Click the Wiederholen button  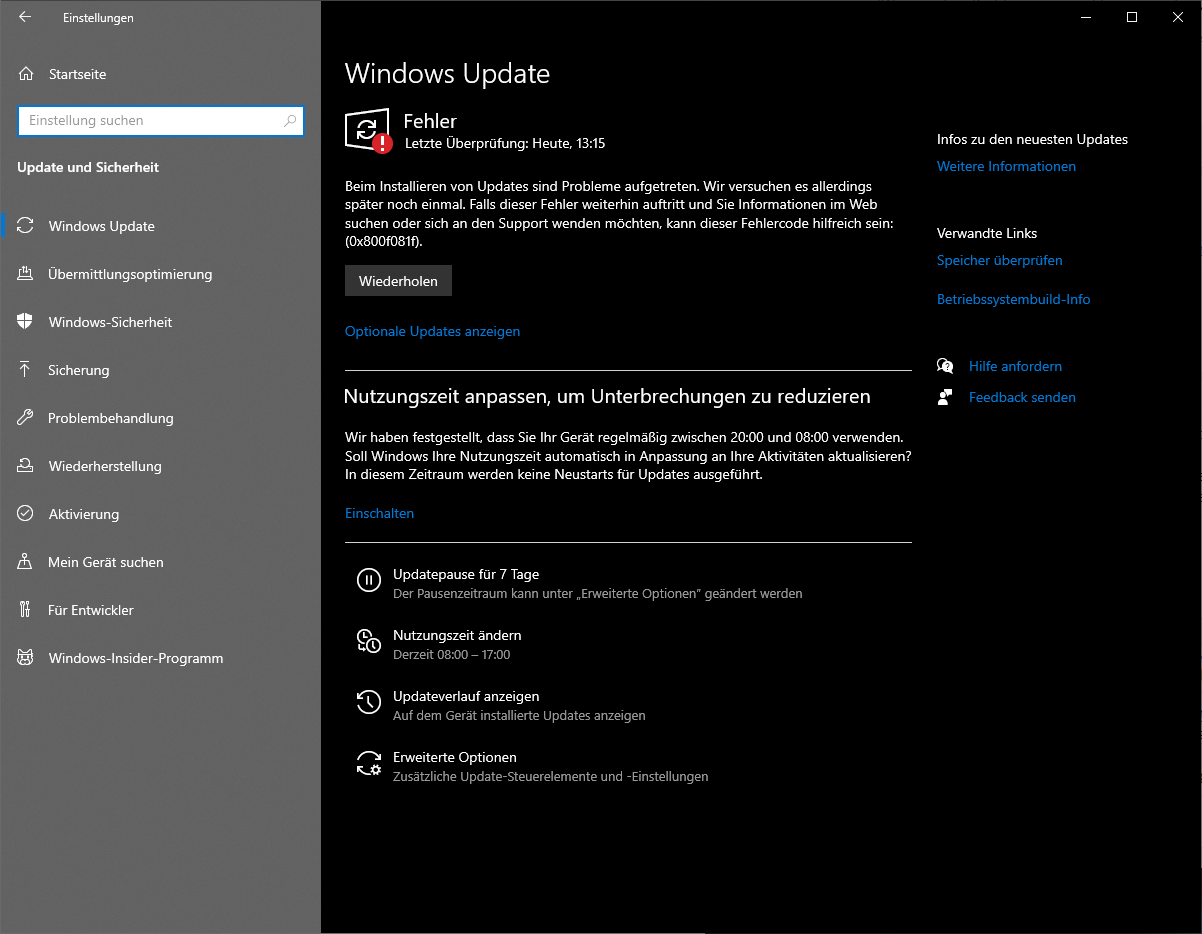tap(398, 281)
